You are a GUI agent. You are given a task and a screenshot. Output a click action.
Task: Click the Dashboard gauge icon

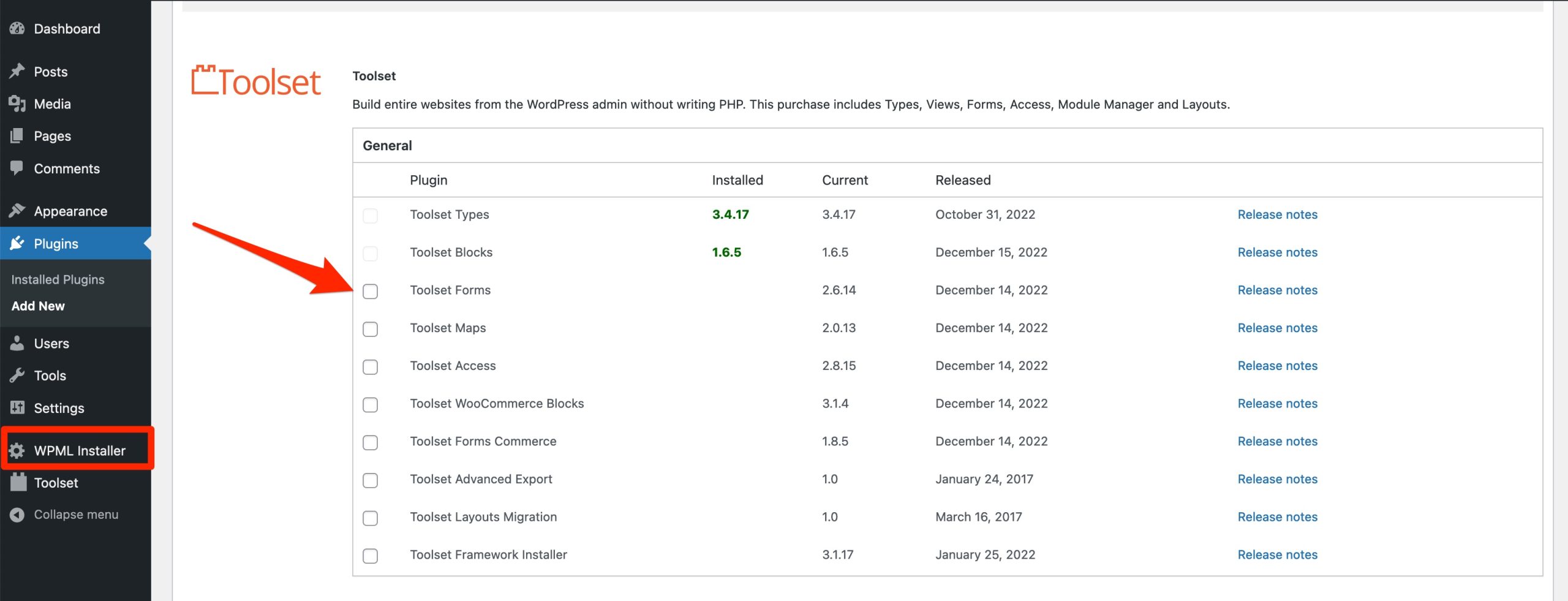point(17,29)
